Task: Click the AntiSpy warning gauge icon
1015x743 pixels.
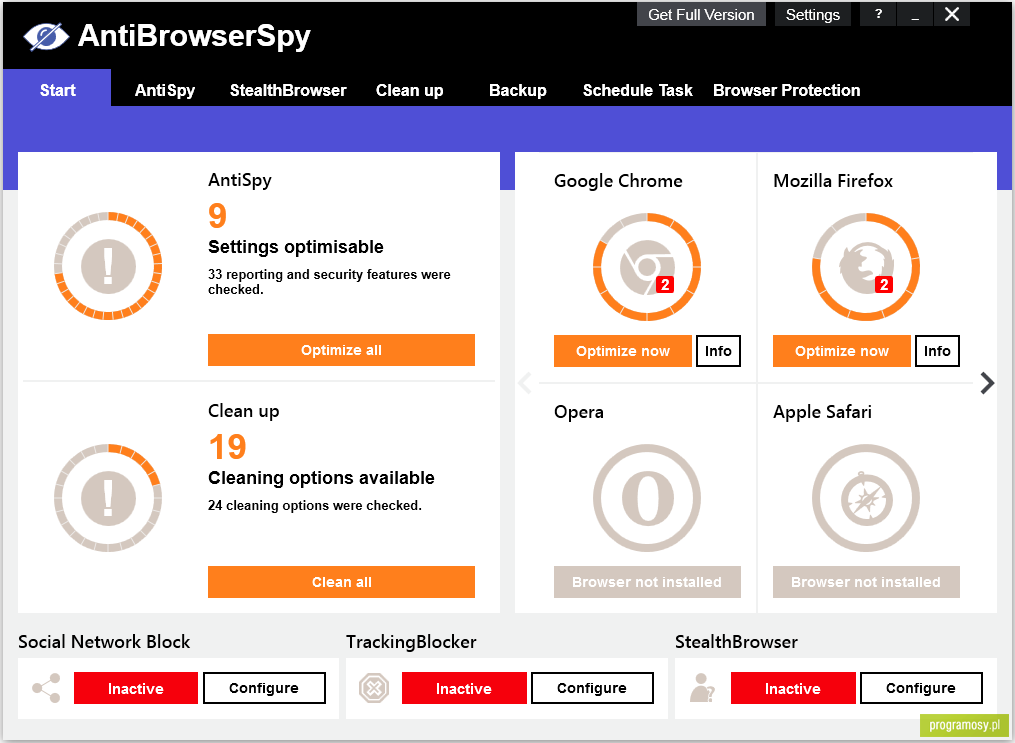Action: coord(108,266)
